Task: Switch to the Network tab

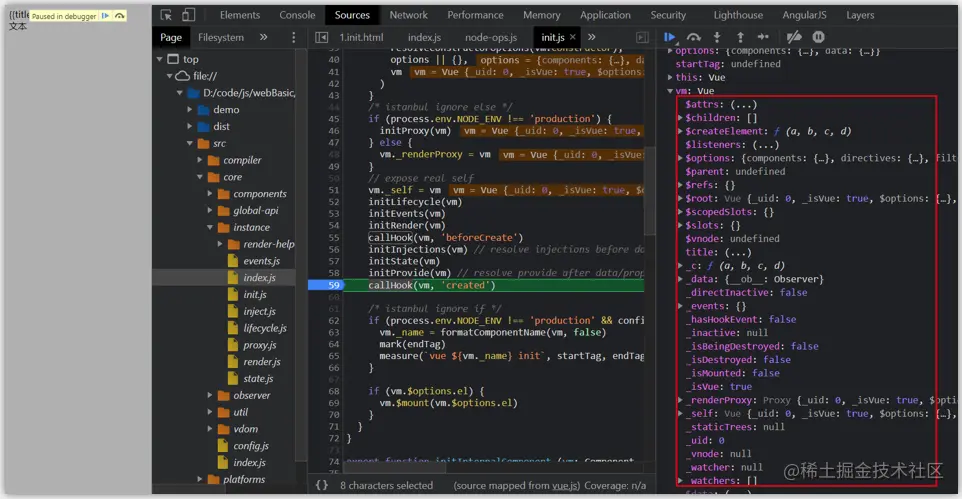Action: pos(409,15)
